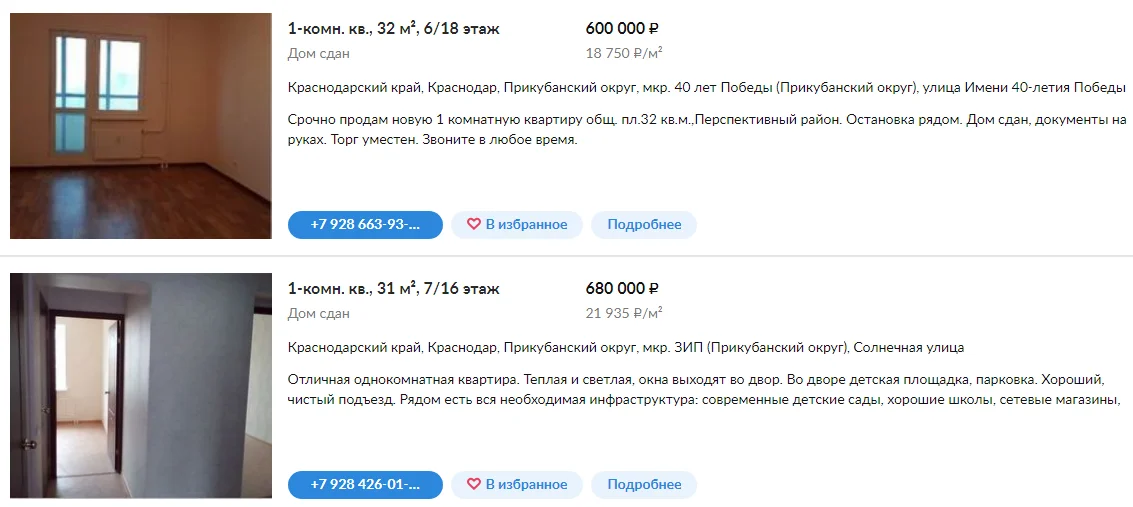Click the heart icon on the 32 м² listing
Viewport: 1133px width, 507px height.
click(x=474, y=225)
